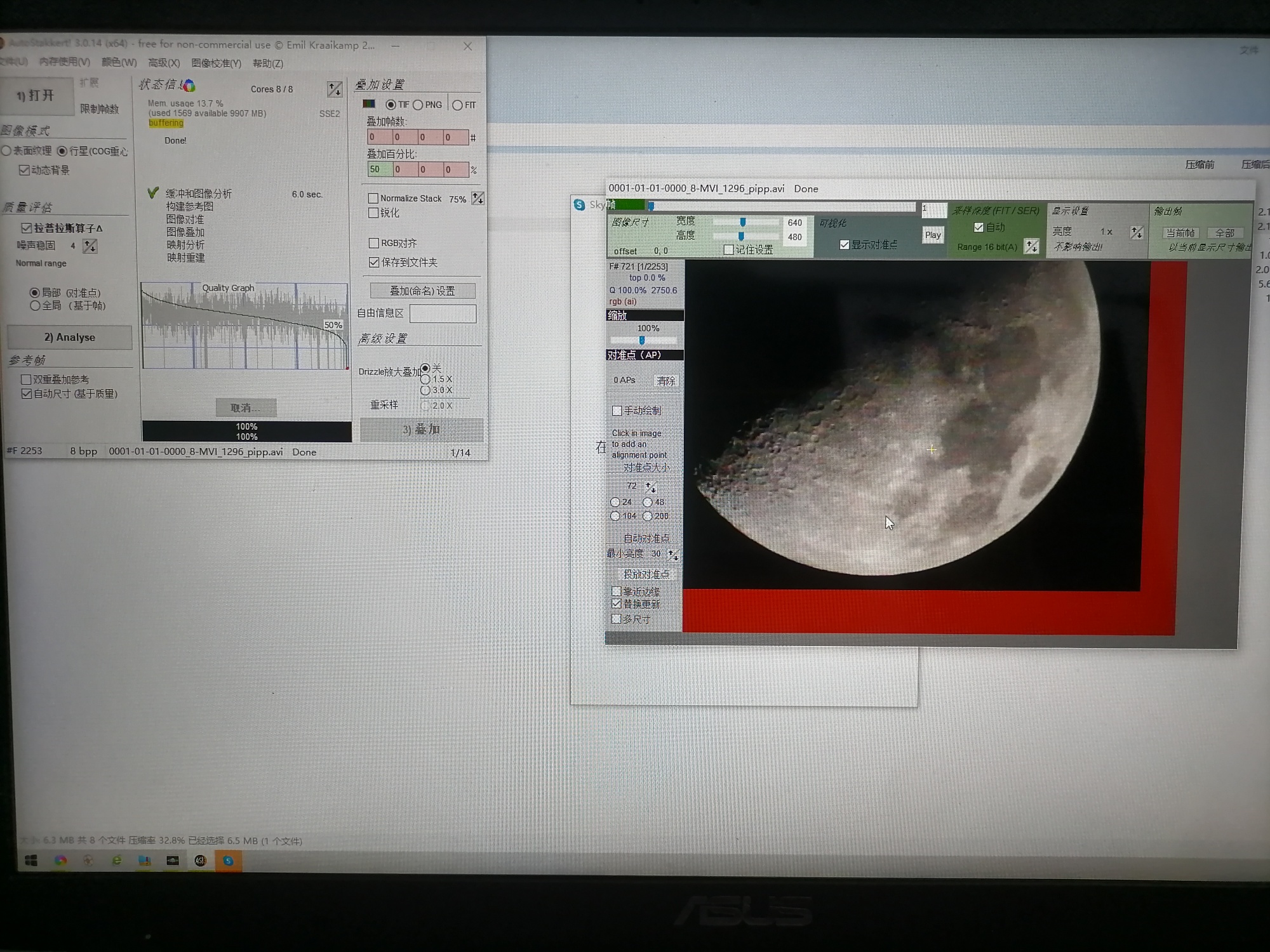This screenshot has height=952, width=1270.
Task: Toggle dynamic background checkbox (动态背景)
Action: [24, 169]
